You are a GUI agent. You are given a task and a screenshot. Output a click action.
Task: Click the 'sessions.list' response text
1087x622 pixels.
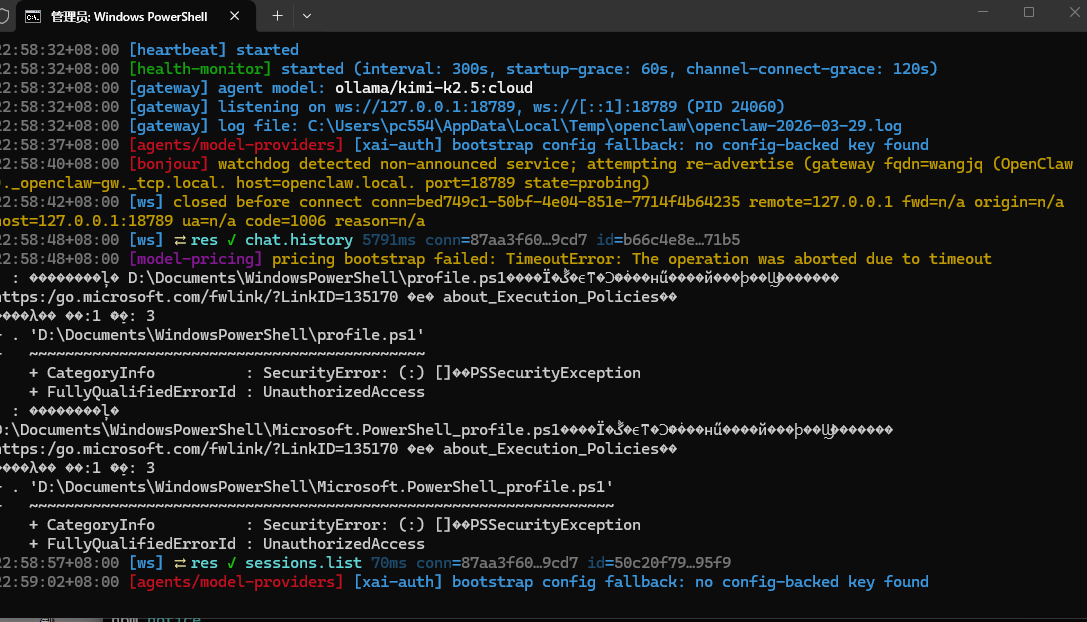click(303, 563)
